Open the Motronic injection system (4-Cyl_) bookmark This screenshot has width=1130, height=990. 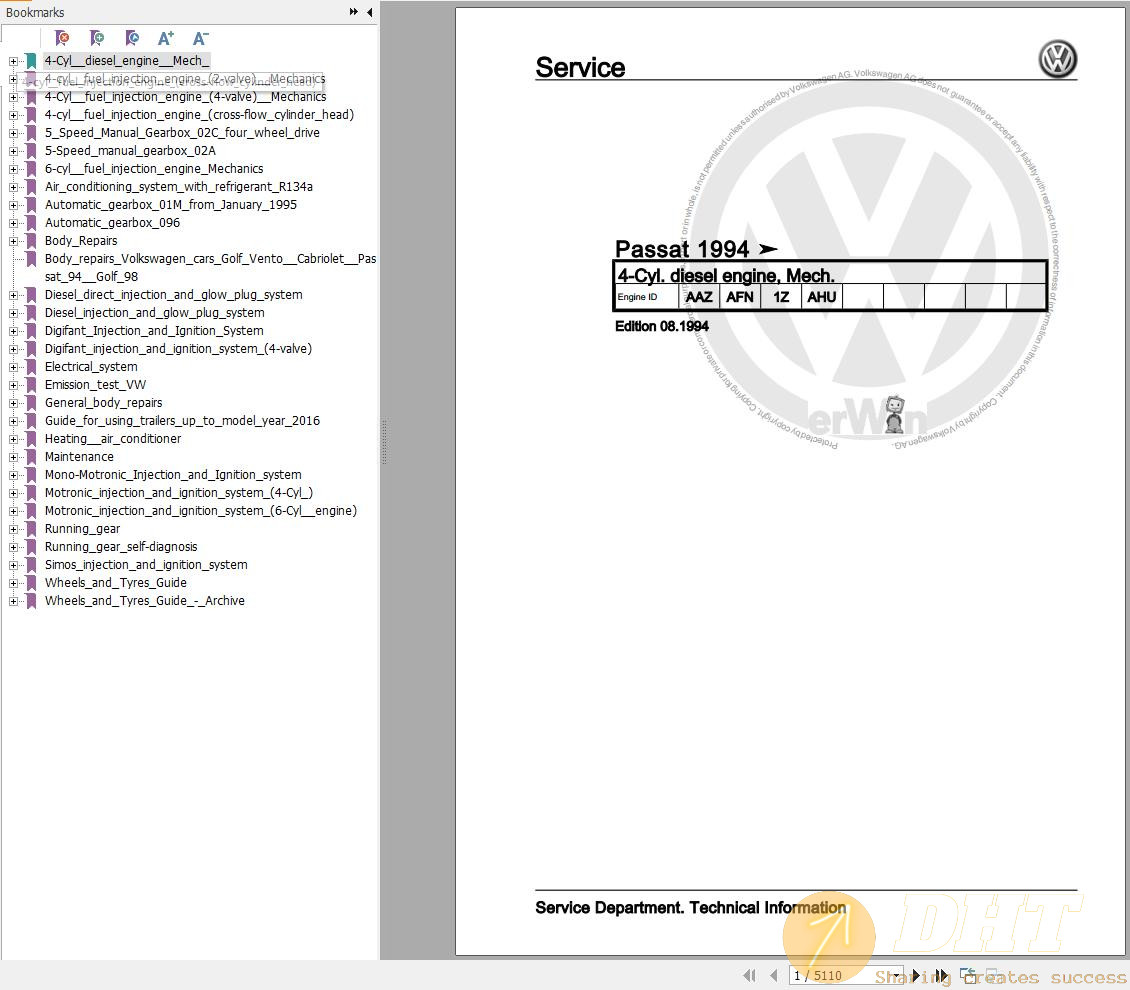(179, 493)
